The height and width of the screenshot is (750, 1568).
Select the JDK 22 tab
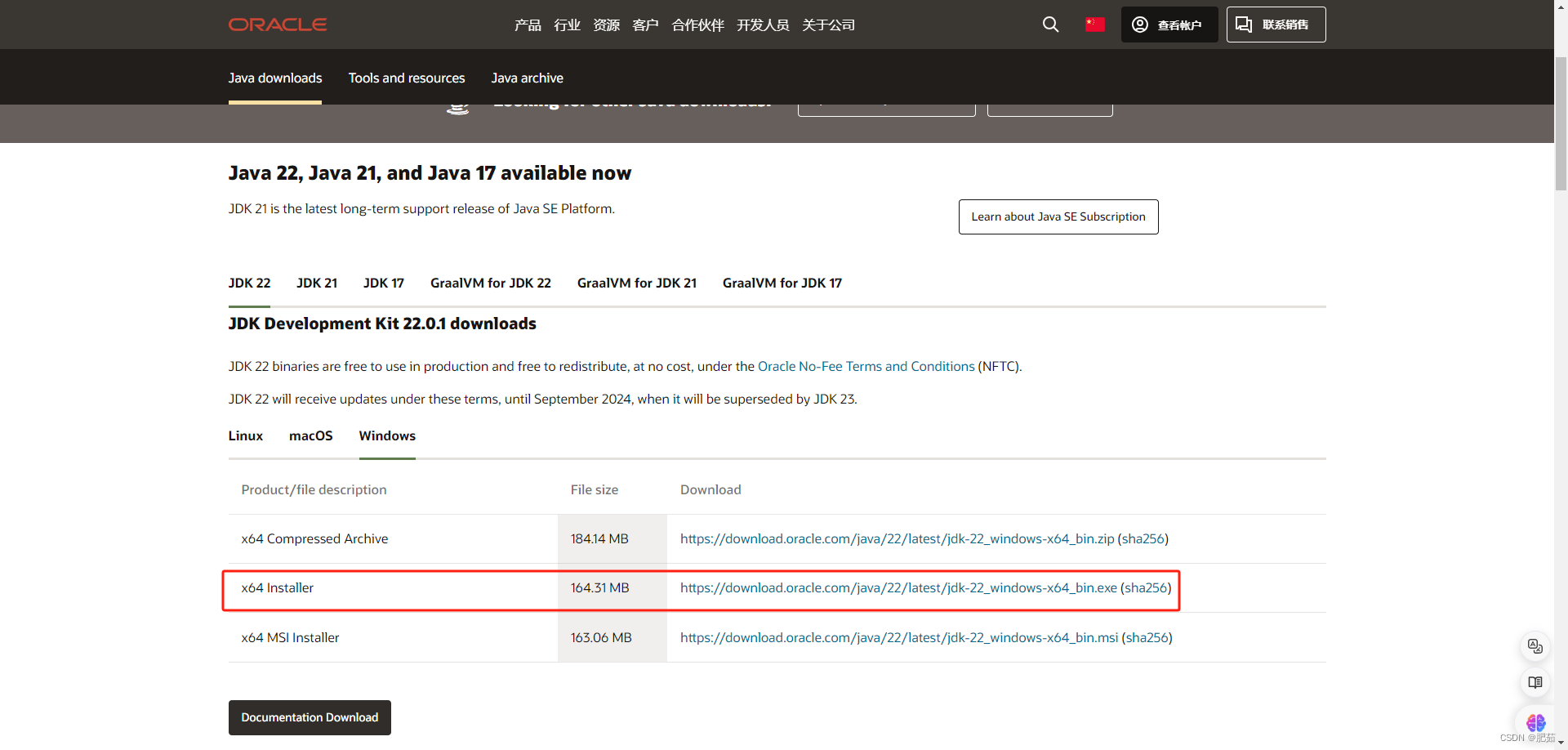coord(249,283)
